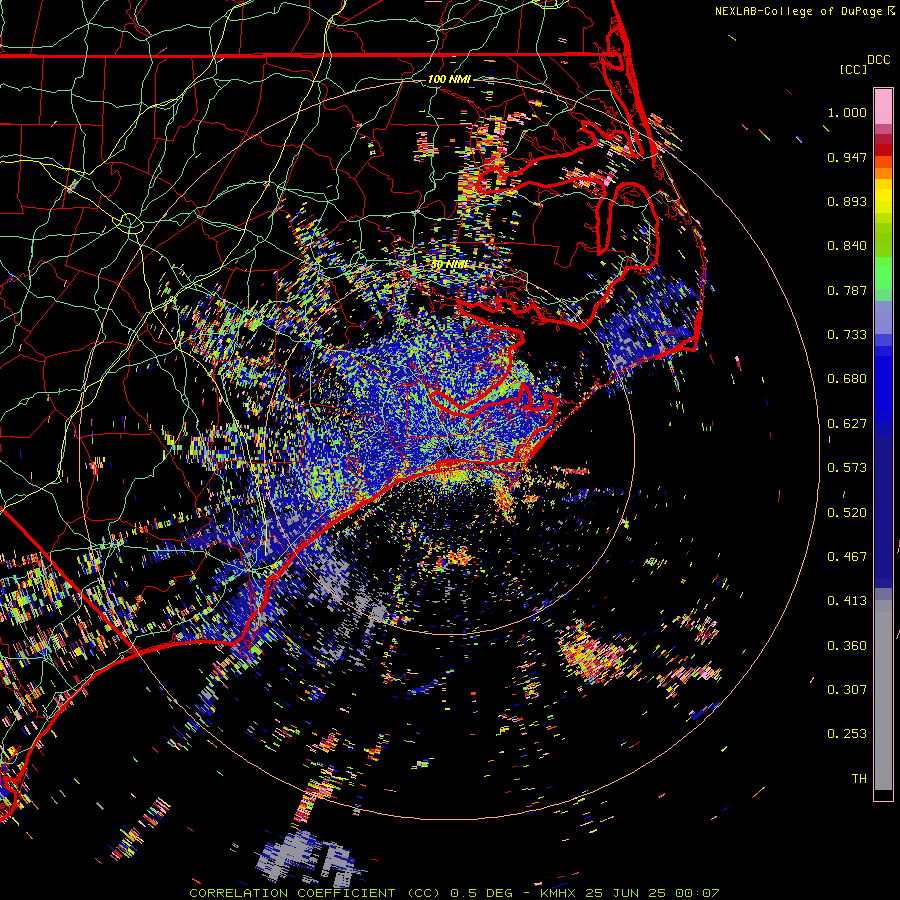Click the 50 NMI range ring label
The width and height of the screenshot is (900, 900).
[449, 265]
